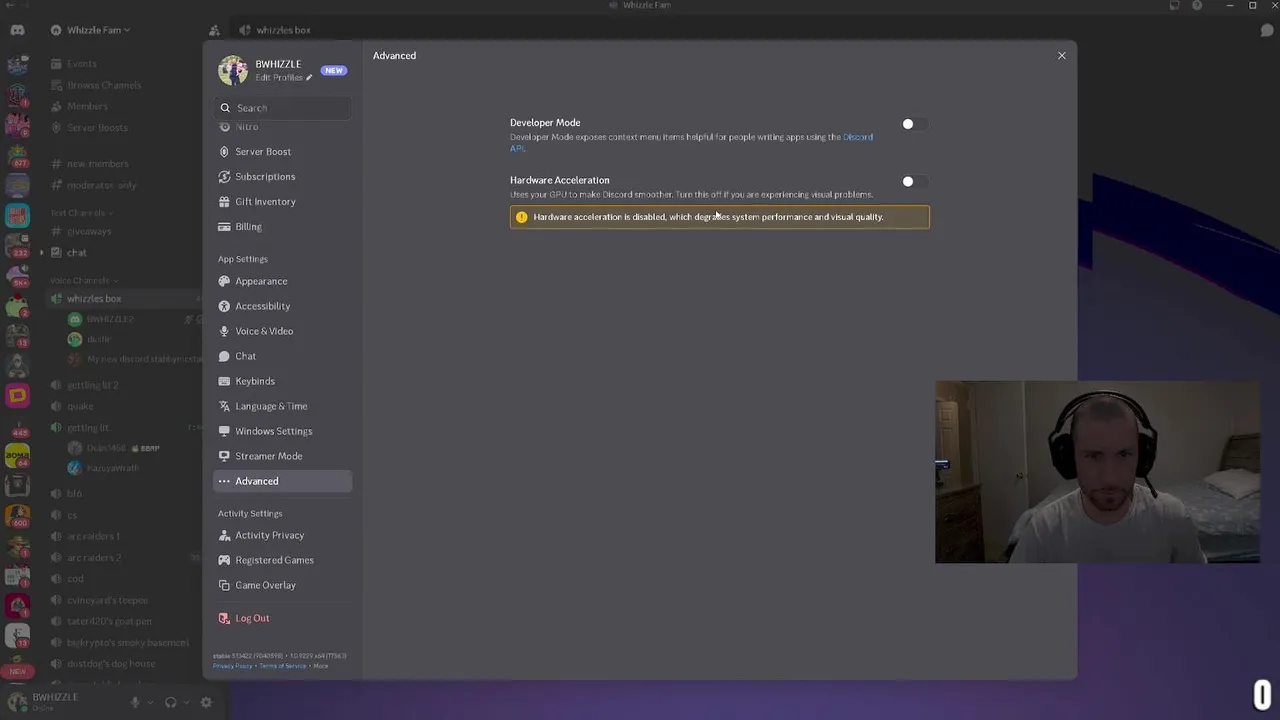The image size is (1280, 720).
Task: Click the NEW badge beside BWHIZZLE
Action: click(334, 71)
